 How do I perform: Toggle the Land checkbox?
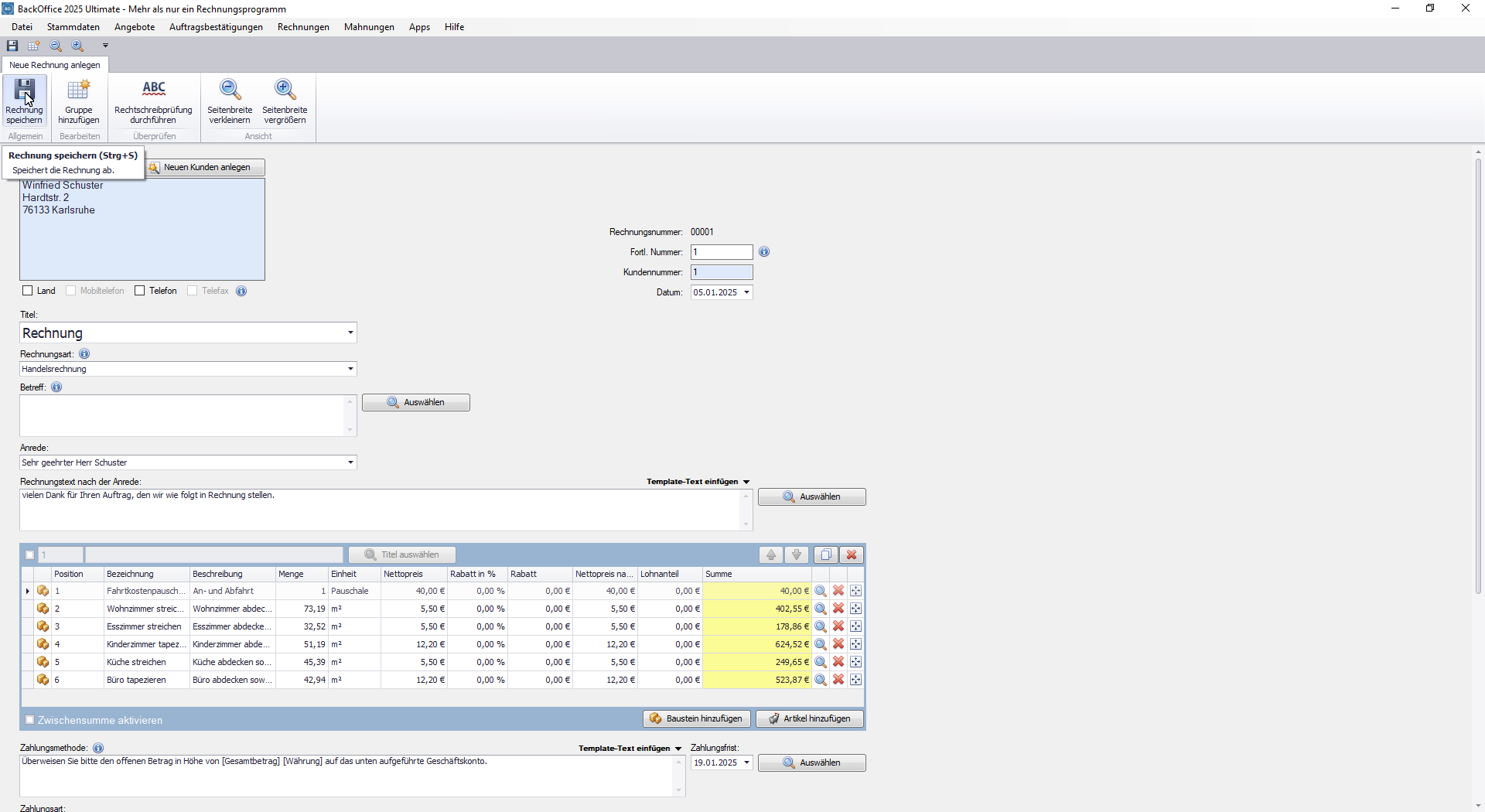click(x=28, y=291)
